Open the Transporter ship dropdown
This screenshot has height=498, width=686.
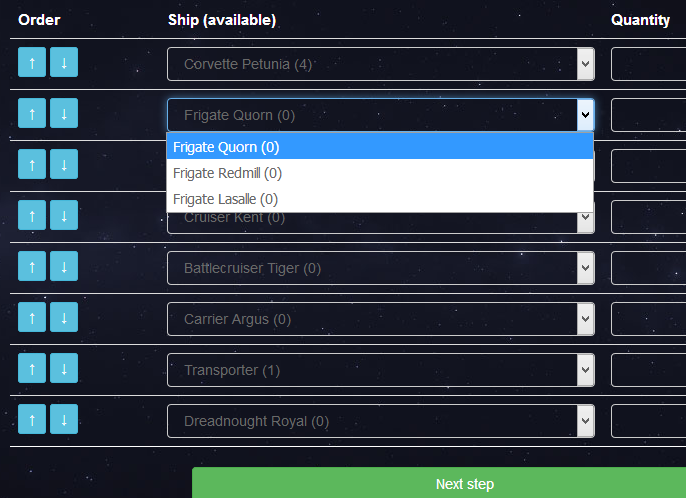380,370
